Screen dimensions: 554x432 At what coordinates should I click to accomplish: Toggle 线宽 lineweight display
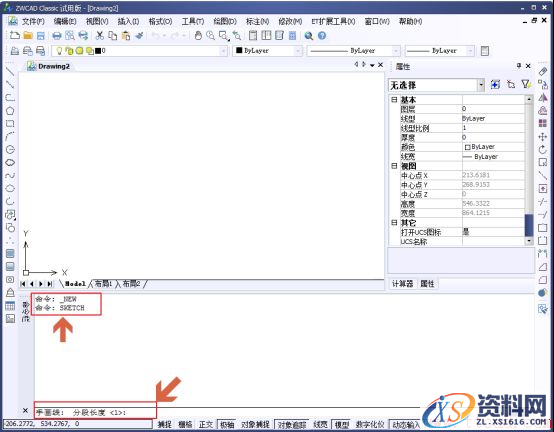click(320, 424)
